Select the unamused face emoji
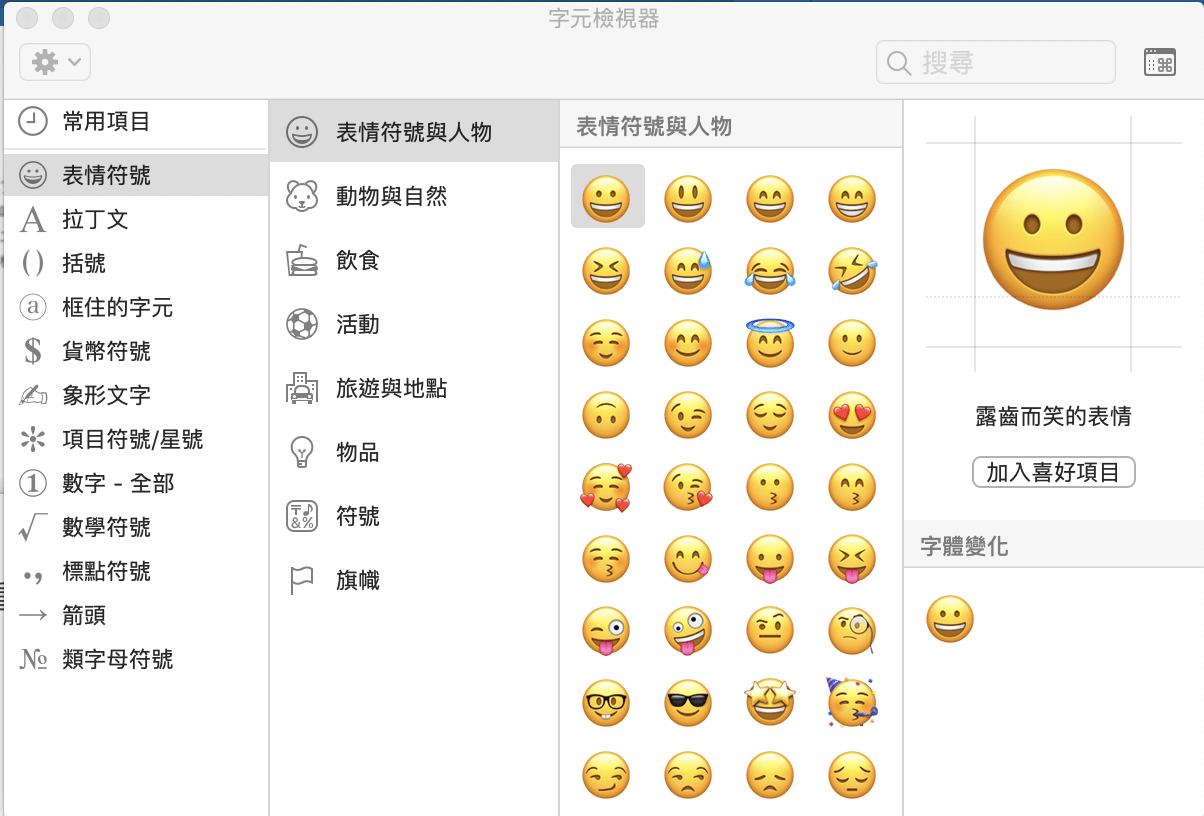Image resolution: width=1204 pixels, height=816 pixels. tap(689, 776)
